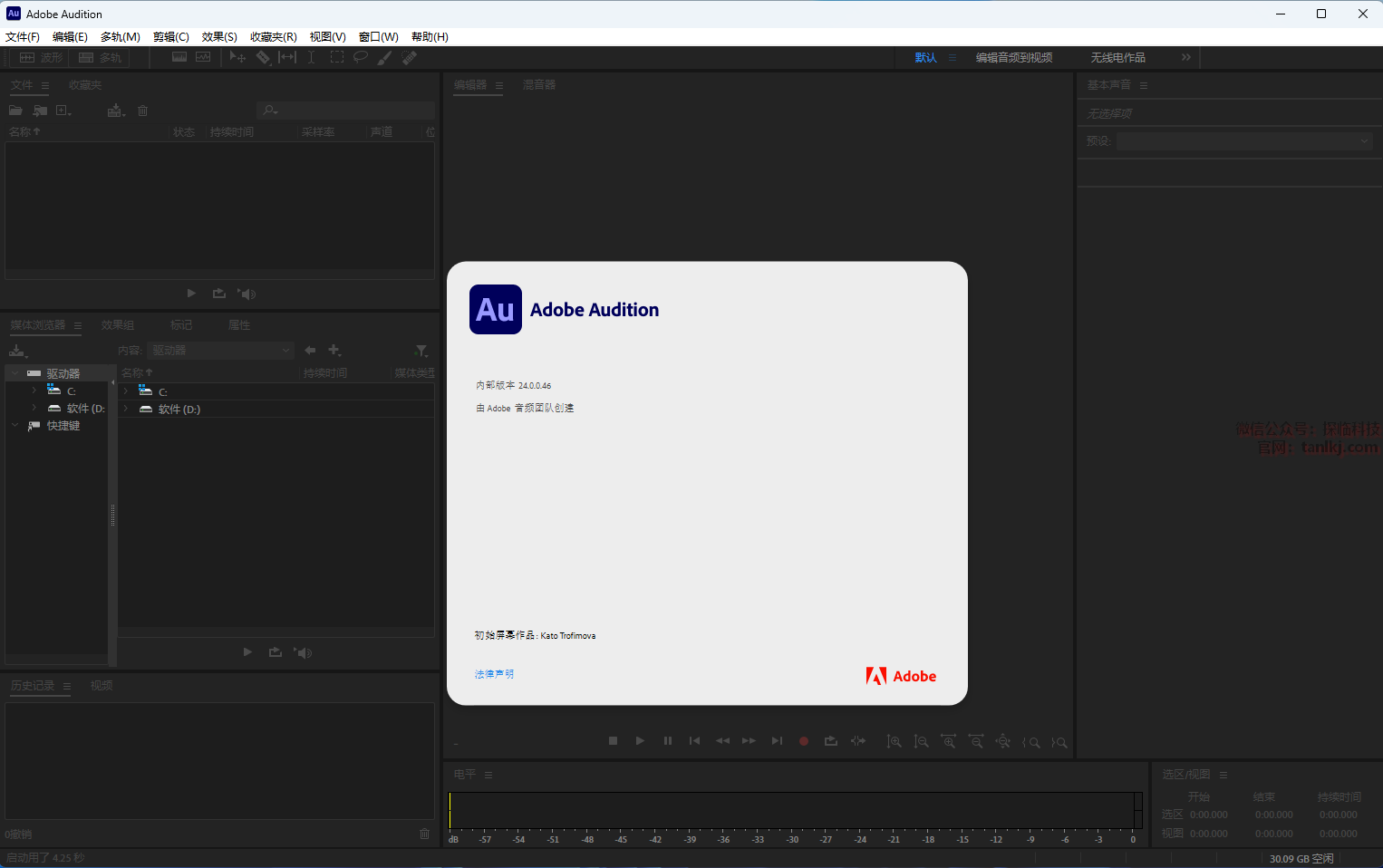Click the open-file folder icon in Files panel
The image size is (1383, 868).
pyautogui.click(x=15, y=111)
